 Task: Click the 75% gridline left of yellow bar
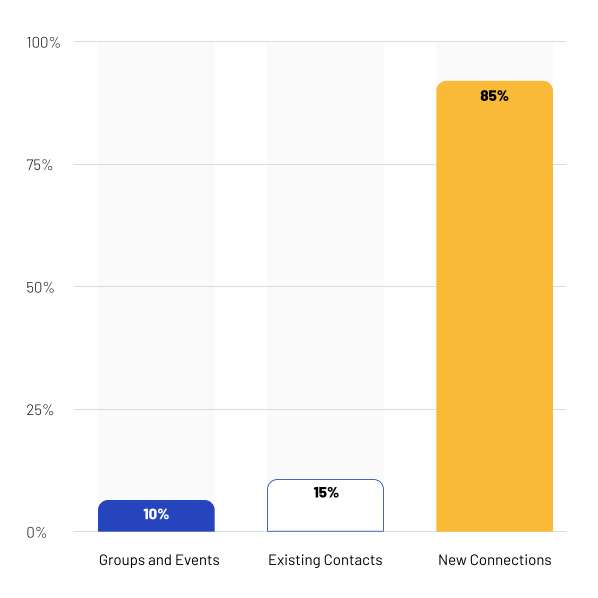pos(410,164)
